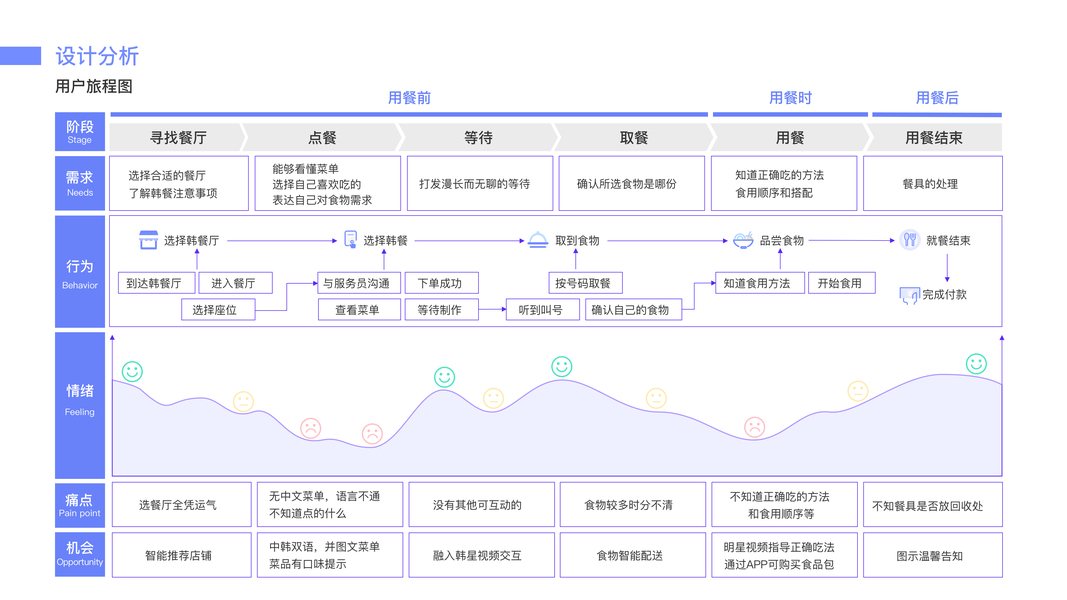Click the 能够看懂菜单 needs cell

pos(327,184)
